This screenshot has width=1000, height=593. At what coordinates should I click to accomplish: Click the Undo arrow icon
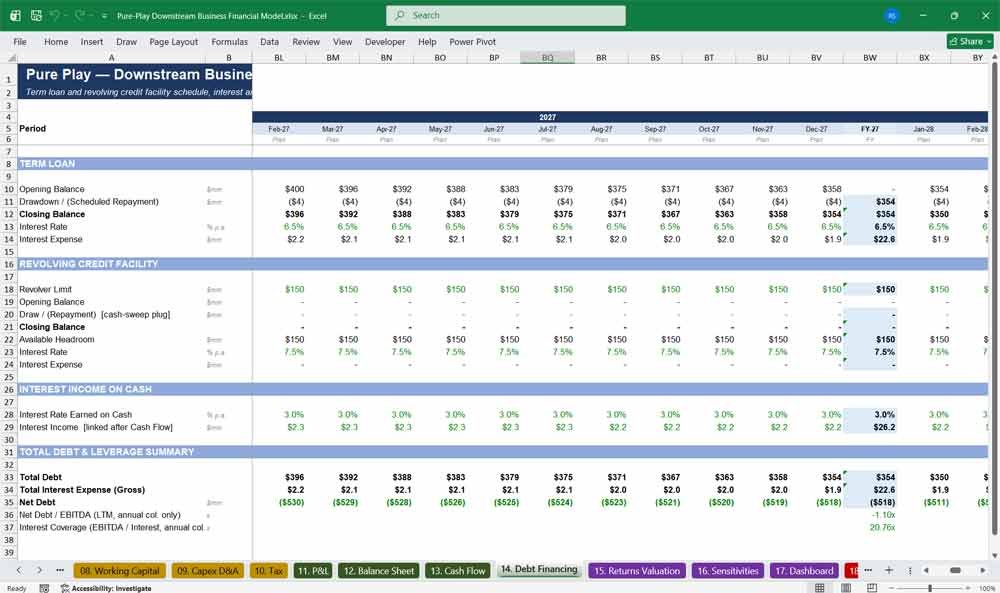coord(55,15)
